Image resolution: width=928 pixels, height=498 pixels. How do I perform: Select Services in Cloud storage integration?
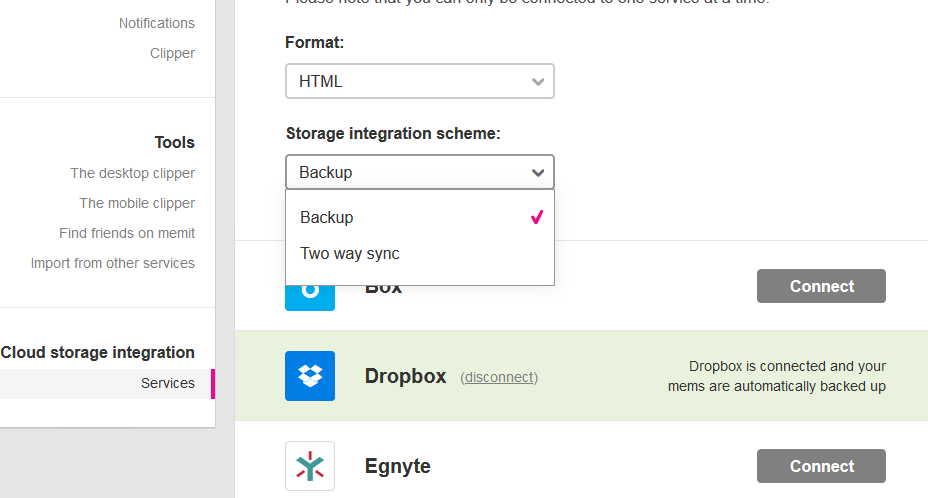point(167,383)
